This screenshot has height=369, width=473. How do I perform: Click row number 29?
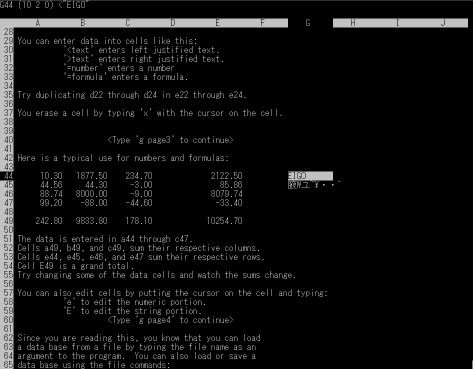(8, 41)
